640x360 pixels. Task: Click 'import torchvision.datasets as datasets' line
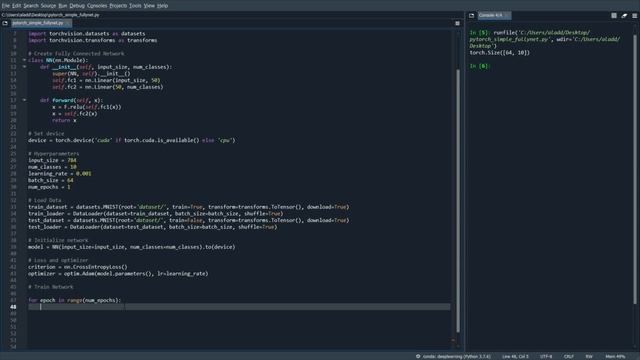[x=87, y=33]
